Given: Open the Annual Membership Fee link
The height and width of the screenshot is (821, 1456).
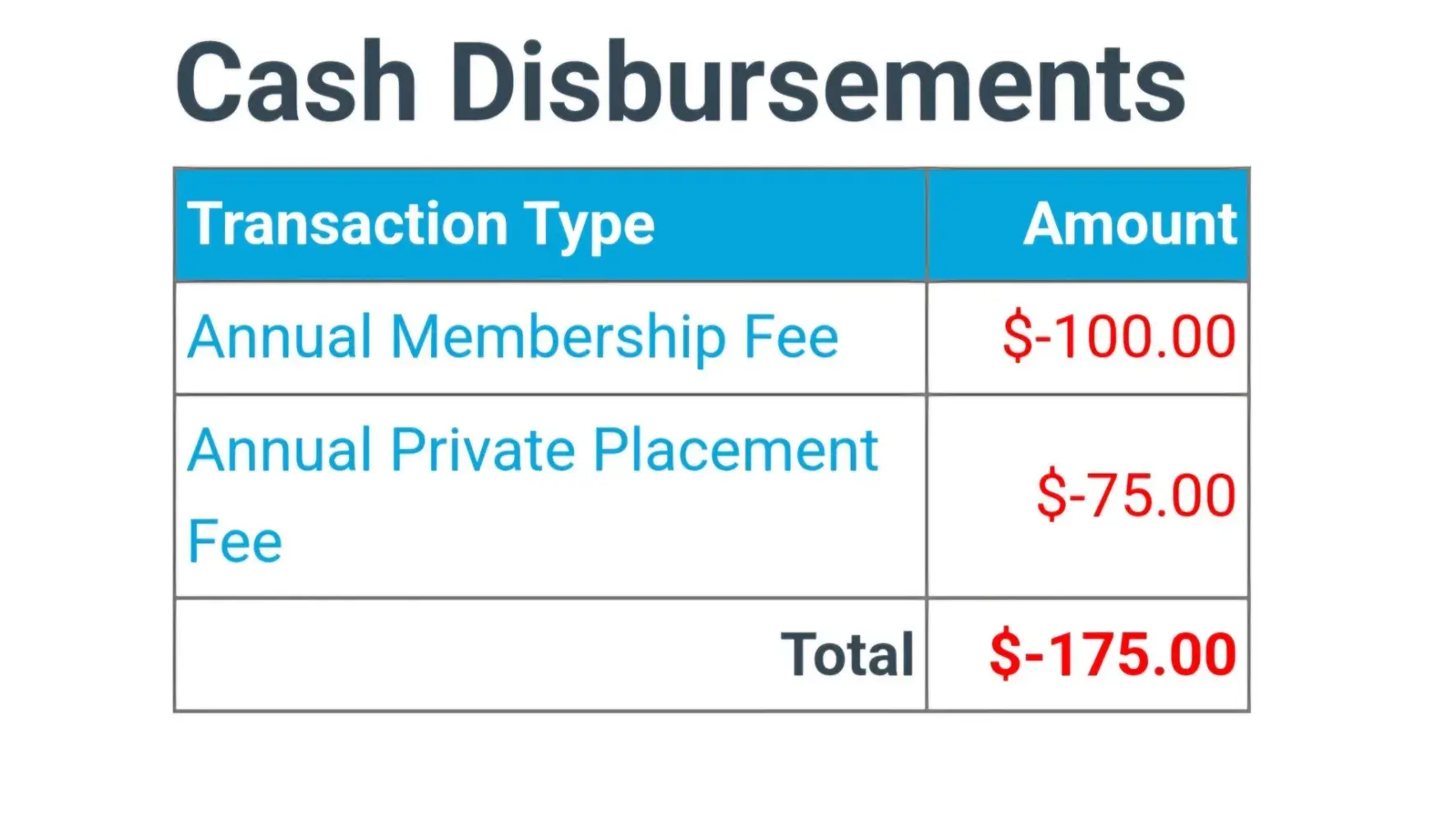Looking at the screenshot, I should (x=512, y=337).
